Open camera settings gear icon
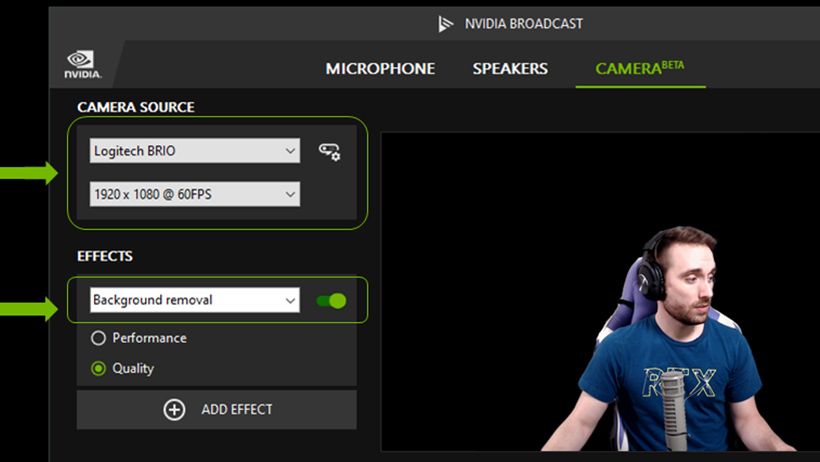 329,152
